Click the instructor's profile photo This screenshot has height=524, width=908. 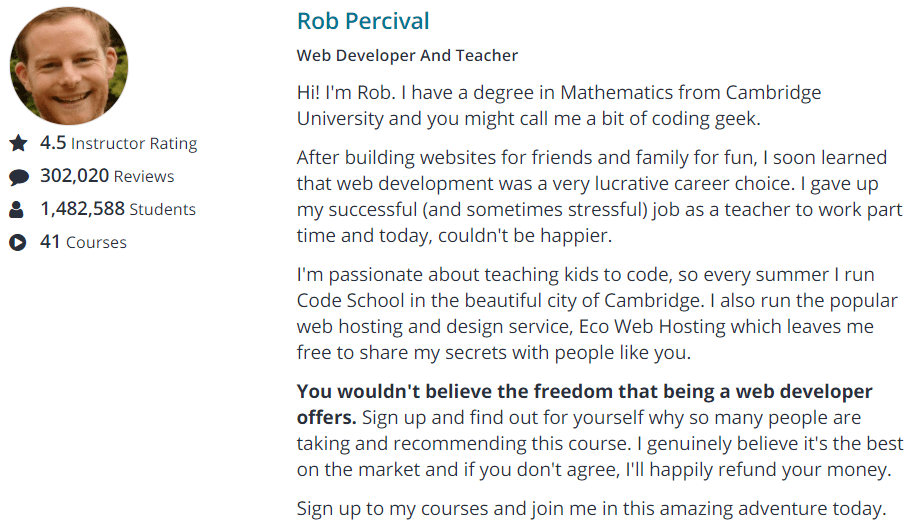click(69, 66)
